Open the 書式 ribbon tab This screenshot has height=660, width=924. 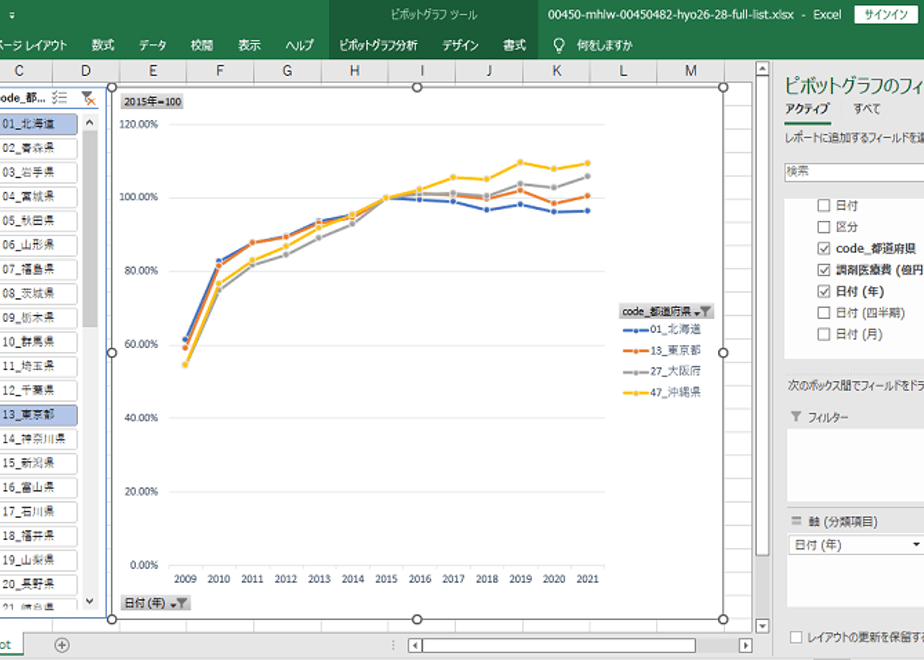tap(514, 45)
